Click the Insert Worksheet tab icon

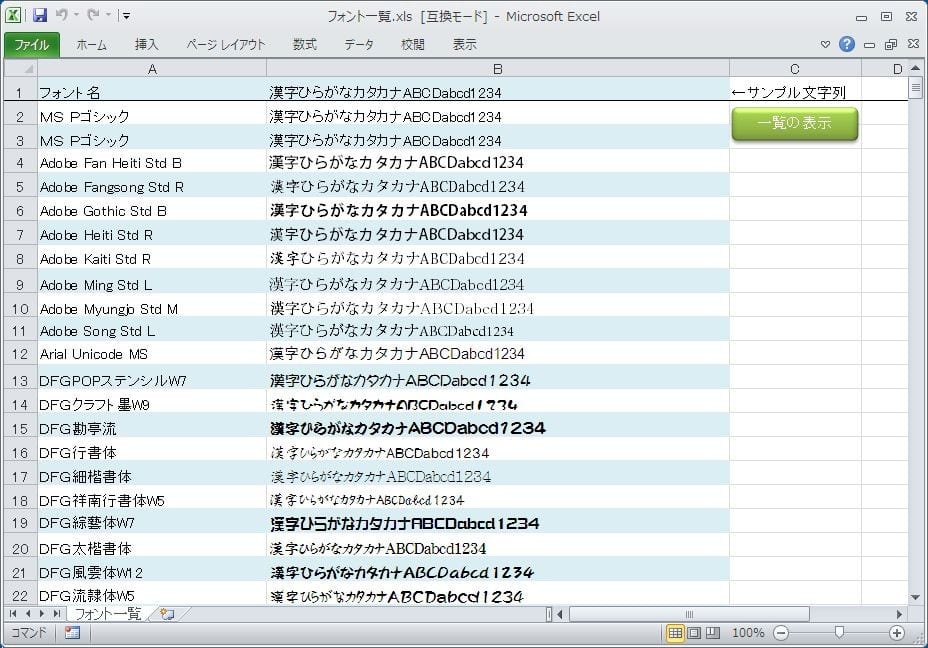pyautogui.click(x=166, y=614)
